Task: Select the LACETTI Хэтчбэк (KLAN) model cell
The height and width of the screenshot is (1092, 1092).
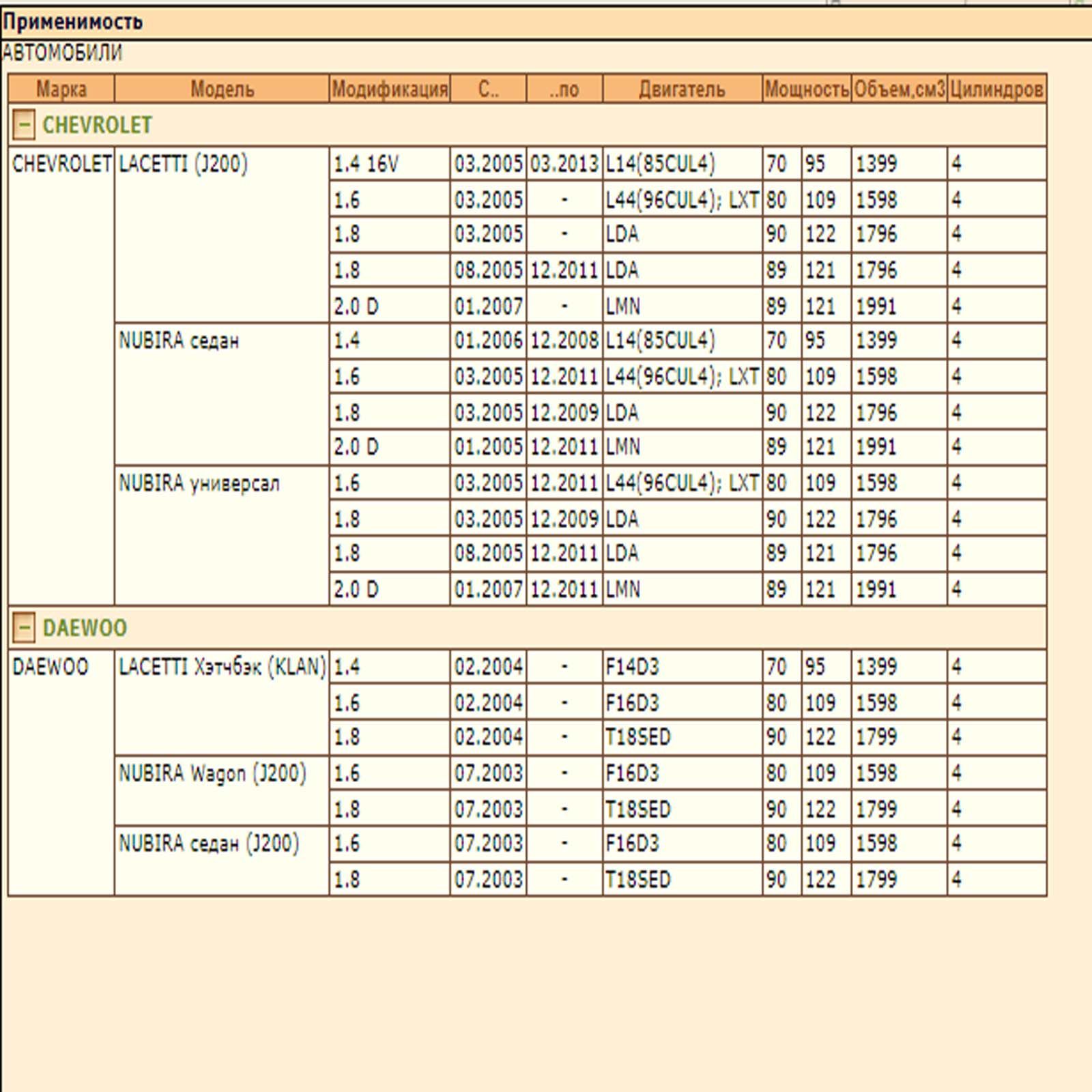Action: (x=222, y=702)
